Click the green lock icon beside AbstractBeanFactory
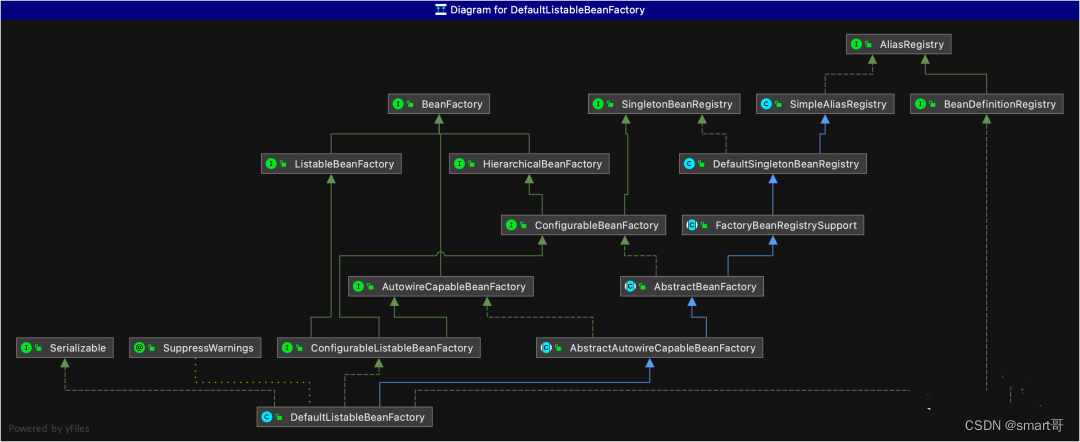 (641, 286)
